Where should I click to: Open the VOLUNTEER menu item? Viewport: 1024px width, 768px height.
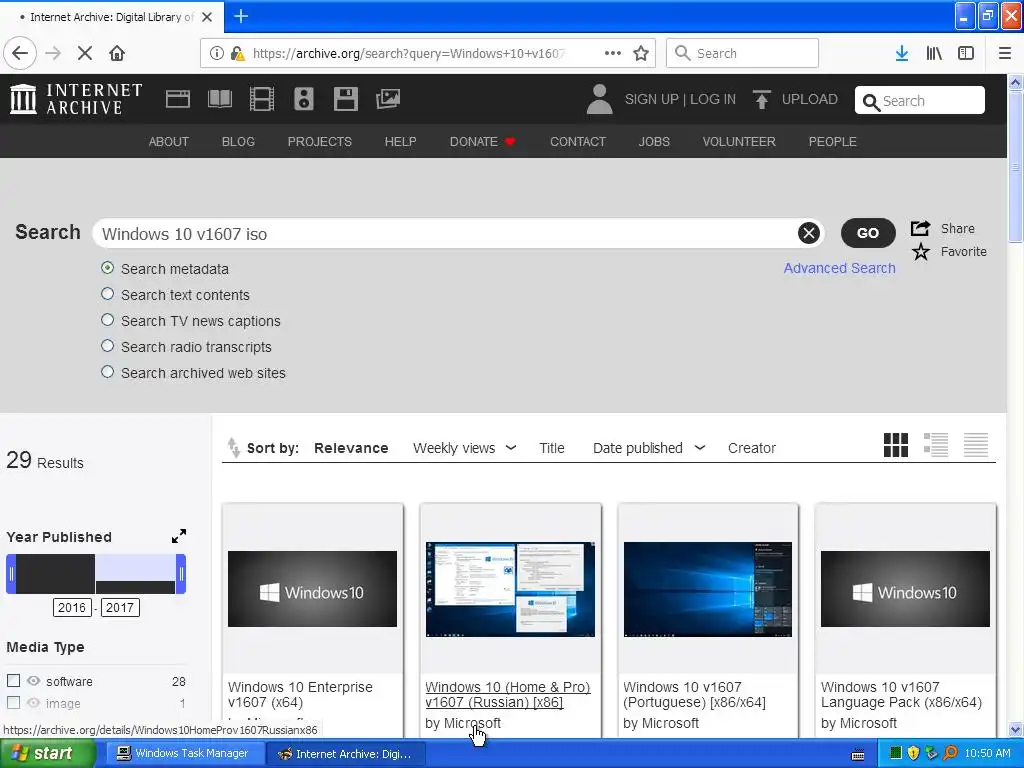pos(739,142)
